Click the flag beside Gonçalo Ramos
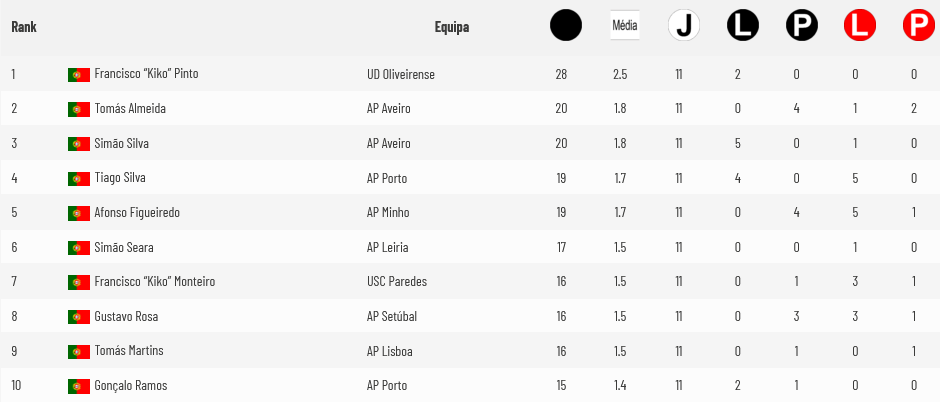Viewport: 940px width, 402px height. click(x=79, y=386)
